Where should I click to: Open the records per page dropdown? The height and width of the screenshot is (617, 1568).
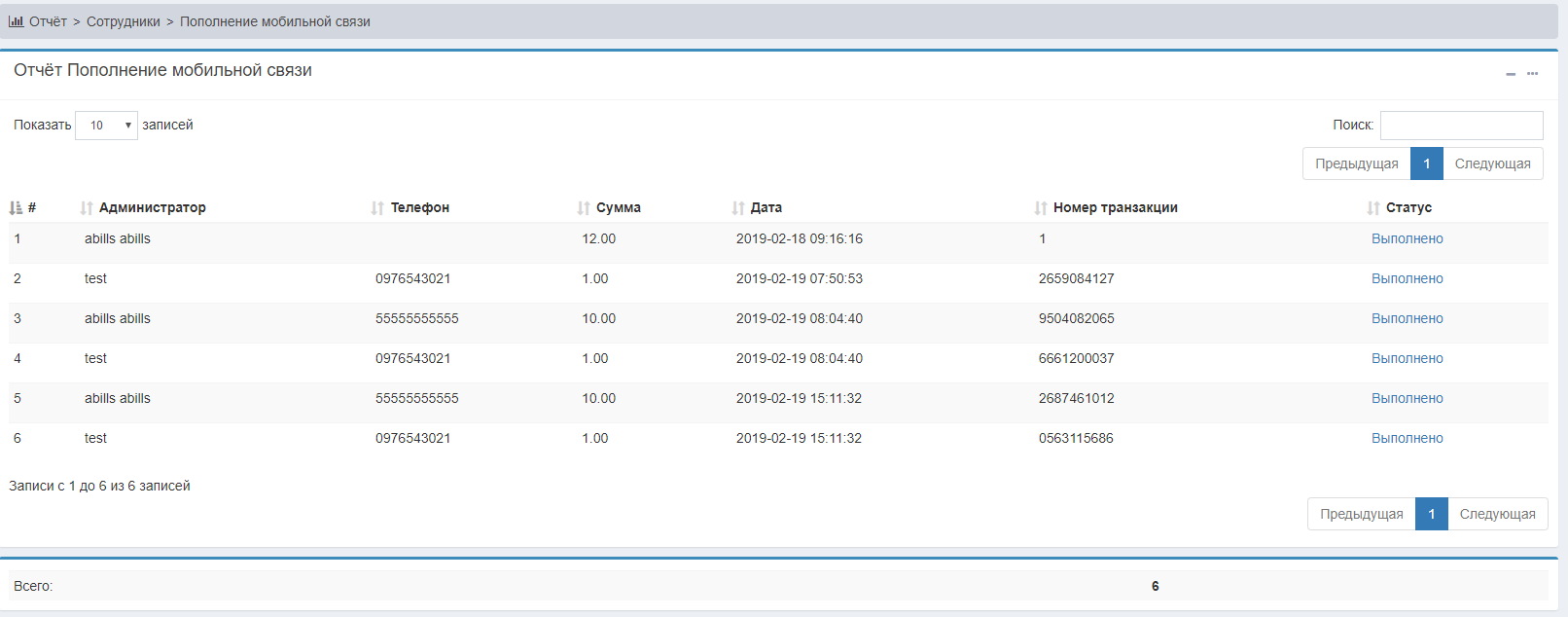pos(106,126)
